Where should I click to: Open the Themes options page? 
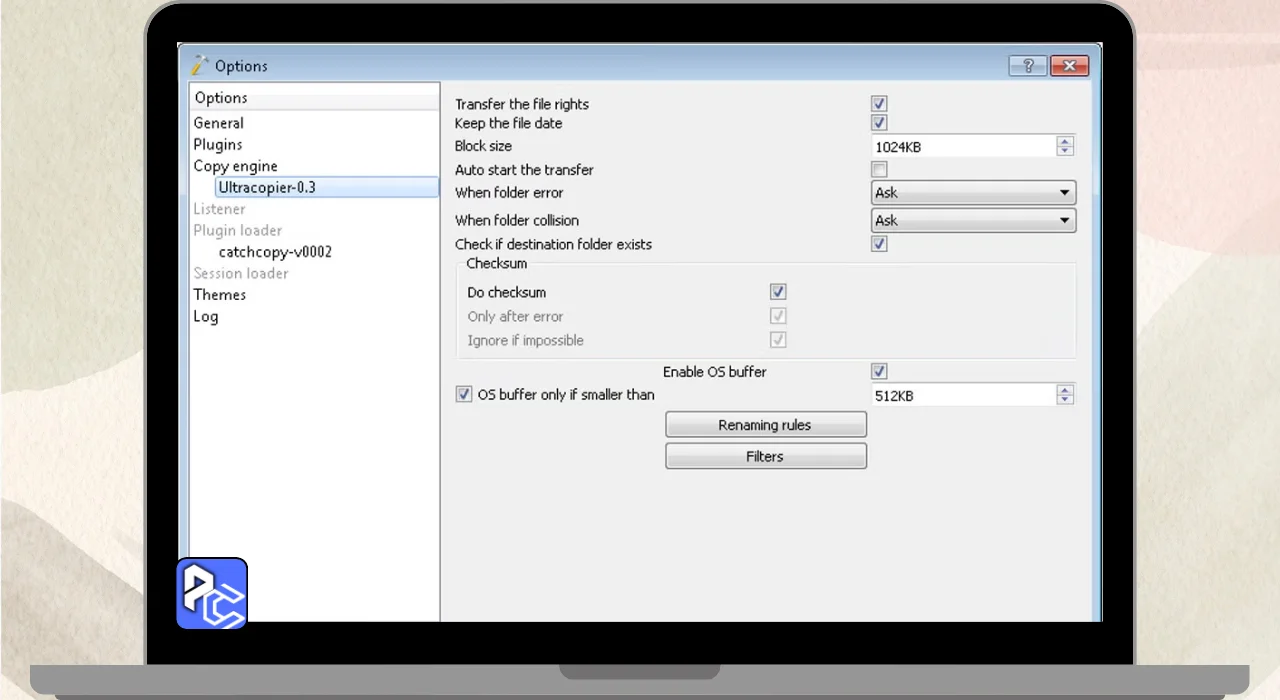tap(219, 295)
